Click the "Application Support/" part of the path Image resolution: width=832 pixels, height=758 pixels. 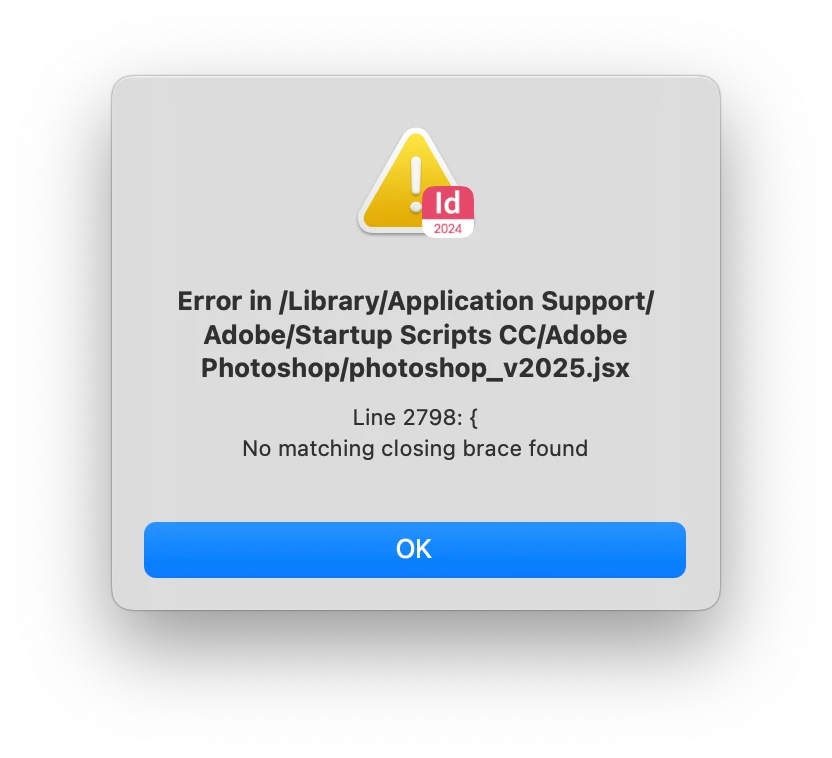(x=521, y=302)
